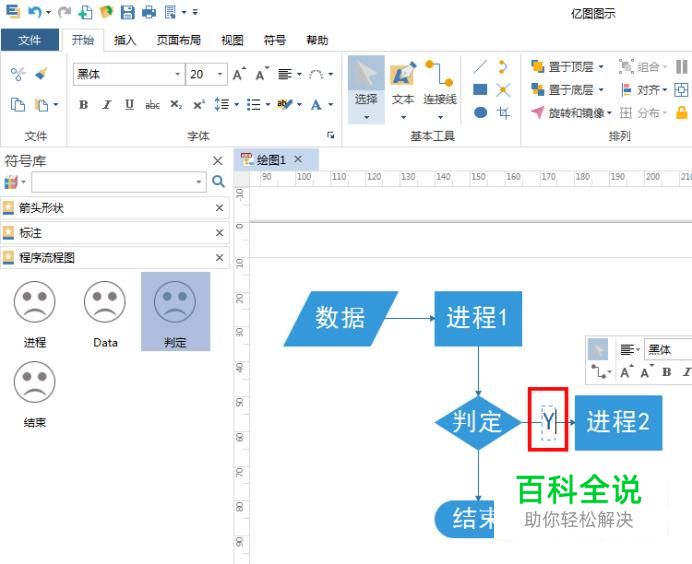Image resolution: width=692 pixels, height=564 pixels.
Task: Select the 判定 symbol in library
Action: point(175,312)
